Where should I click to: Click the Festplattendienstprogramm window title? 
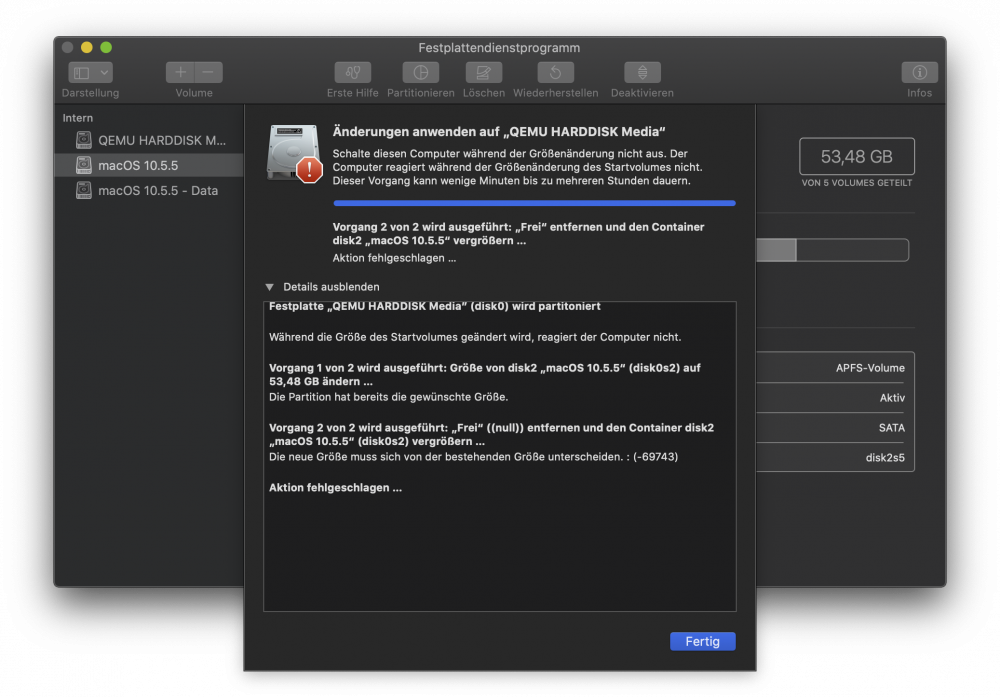tap(499, 48)
